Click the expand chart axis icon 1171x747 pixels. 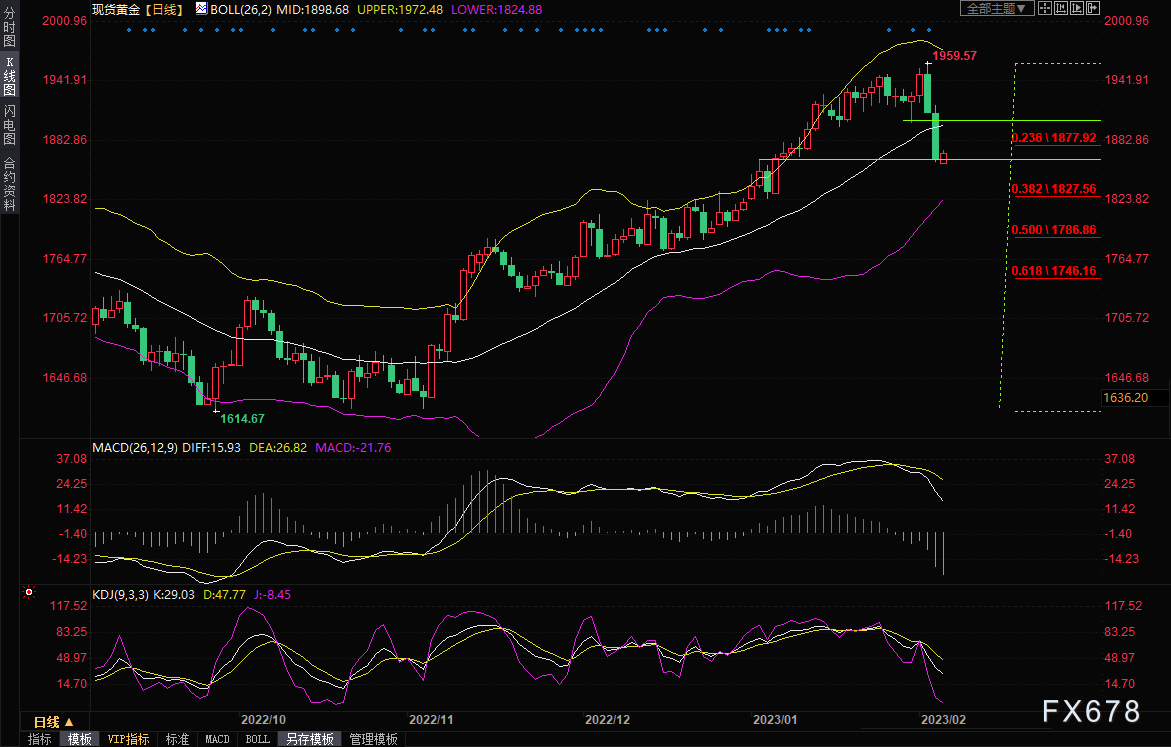tap(1077, 8)
